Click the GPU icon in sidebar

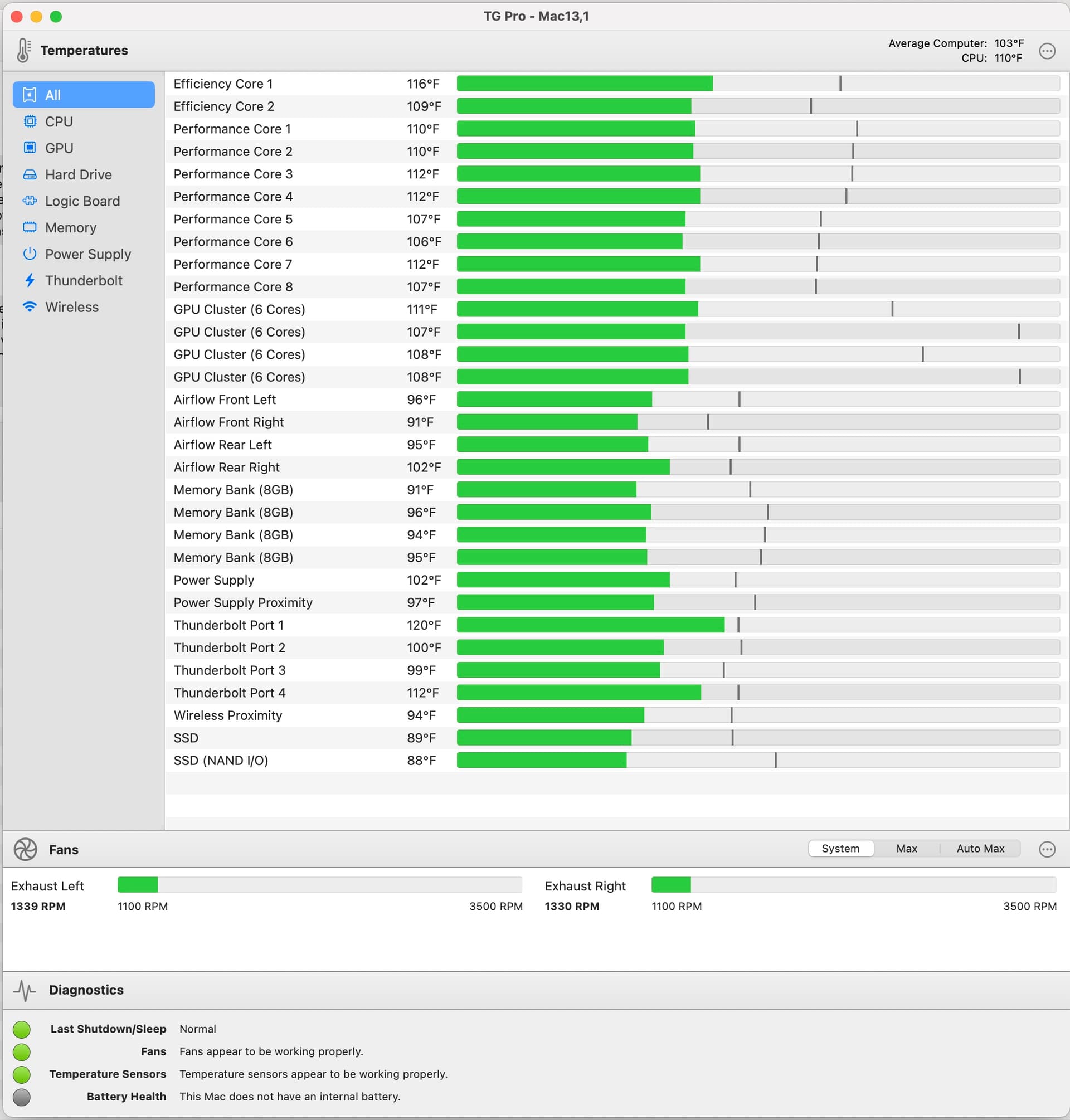coord(30,148)
